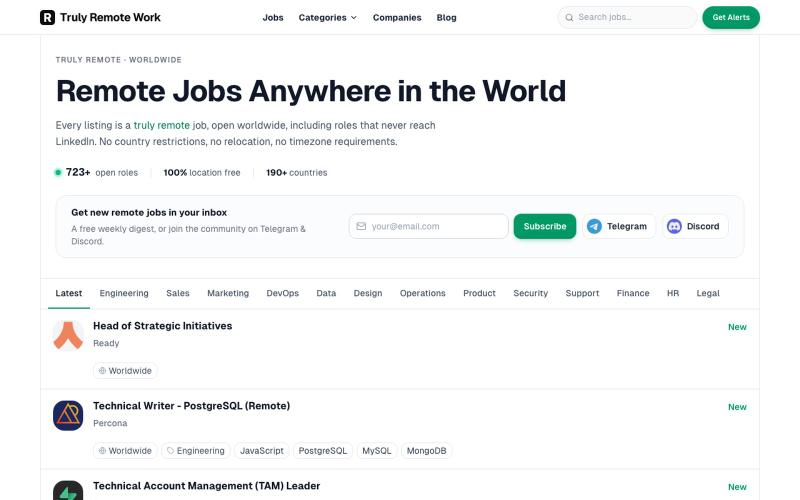The width and height of the screenshot is (800, 500).
Task: Click the '100% location free' stat
Action: point(202,172)
